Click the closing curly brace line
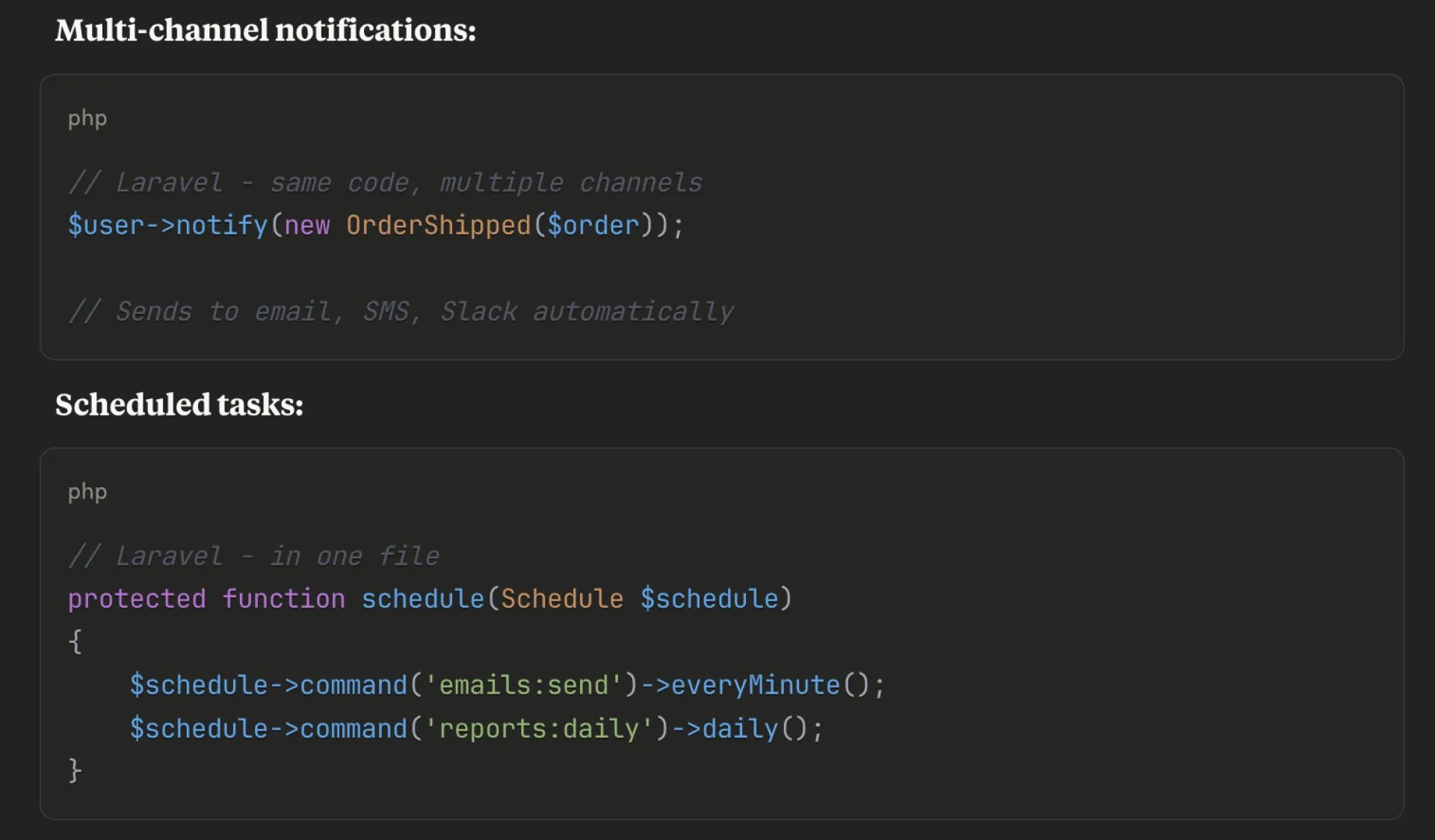1435x840 pixels. click(75, 770)
